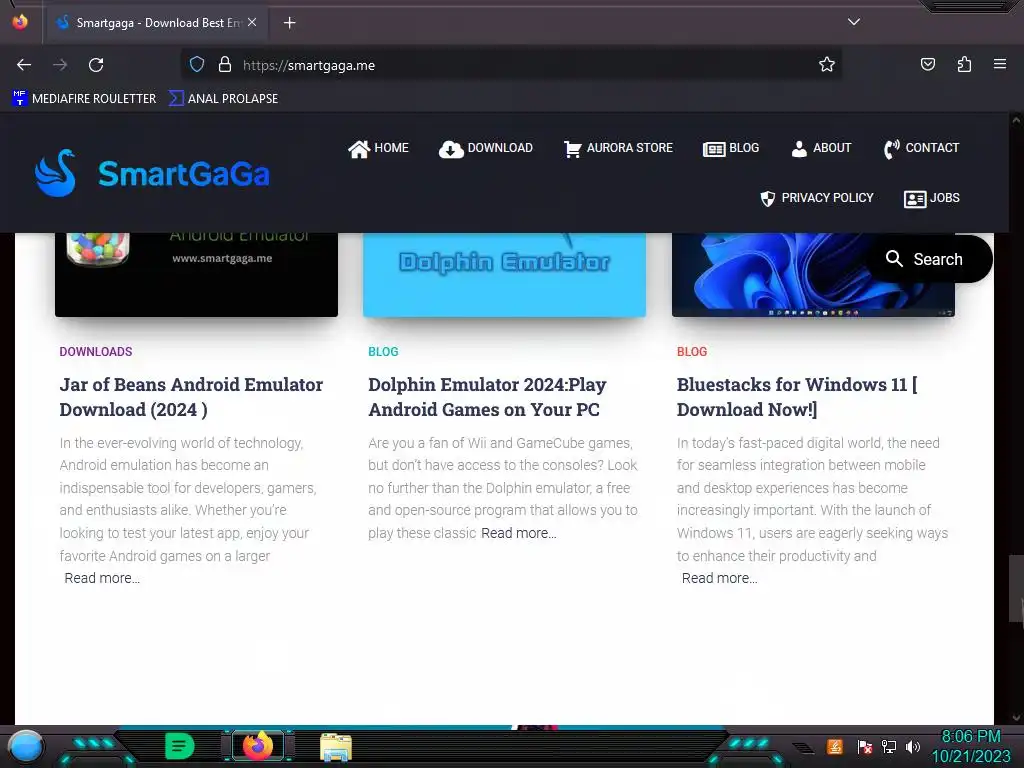Open the volume speaker tray icon
Viewport: 1024px width, 768px height.
[x=913, y=746]
